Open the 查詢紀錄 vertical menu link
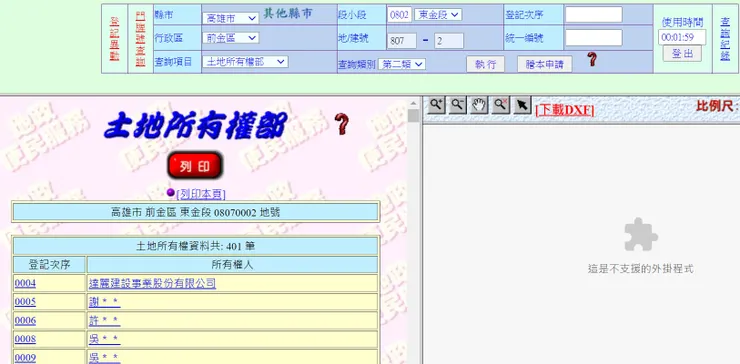740x364 pixels. pyautogui.click(x=725, y=39)
